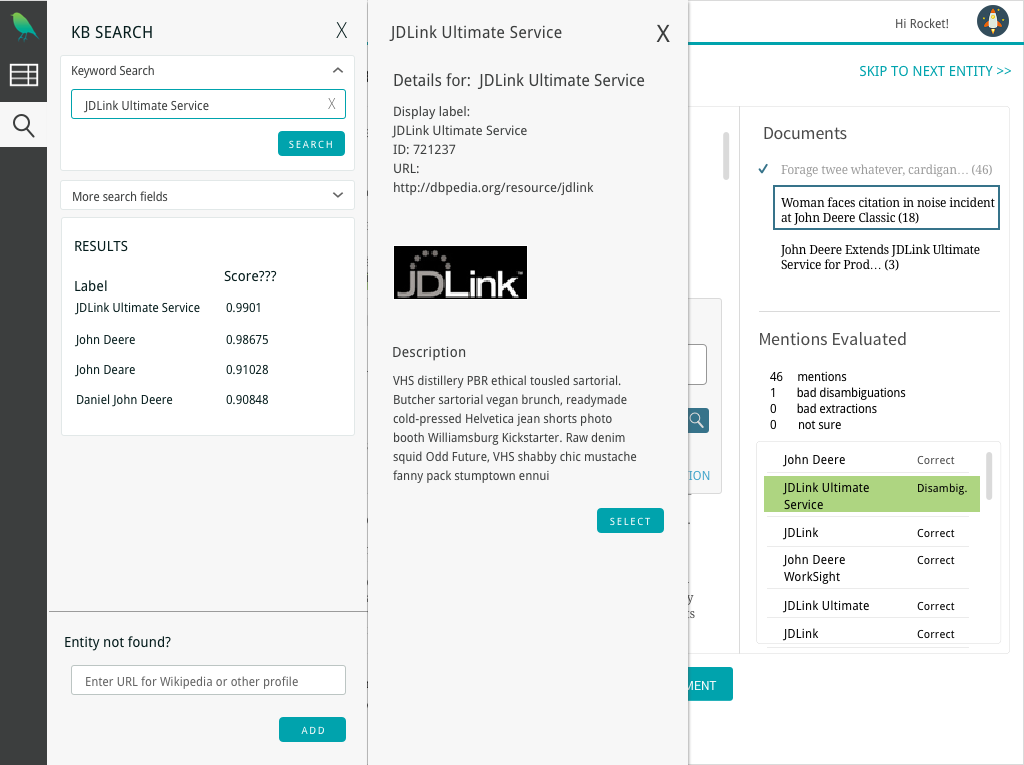Image resolution: width=1024 pixels, height=765 pixels.
Task: Click the Score??? column header
Action: pyautogui.click(x=250, y=276)
